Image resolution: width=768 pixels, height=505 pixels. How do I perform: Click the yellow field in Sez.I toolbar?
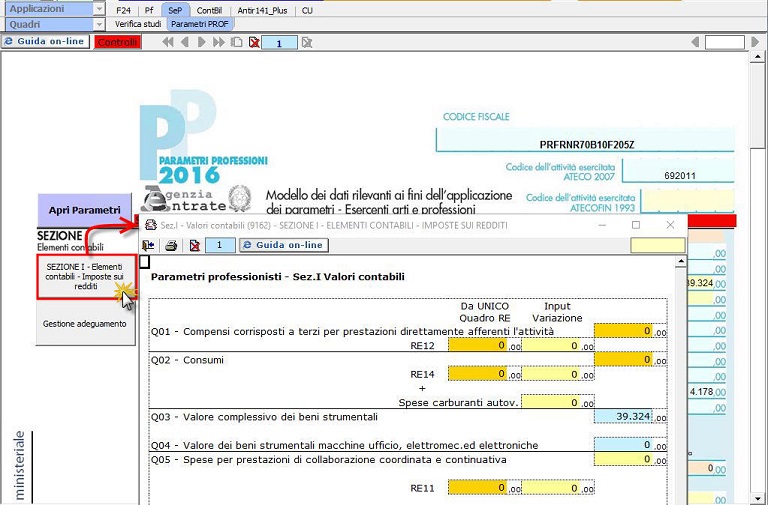click(657, 245)
